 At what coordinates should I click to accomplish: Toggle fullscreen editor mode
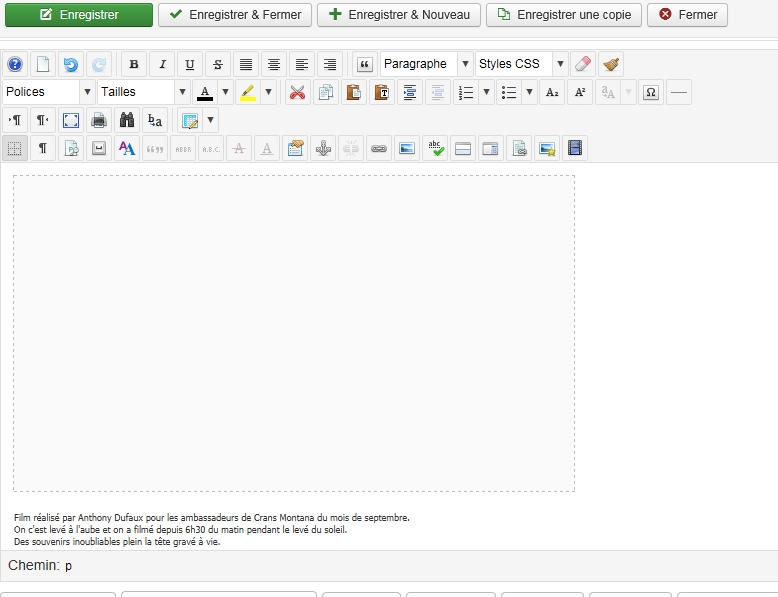coord(71,120)
